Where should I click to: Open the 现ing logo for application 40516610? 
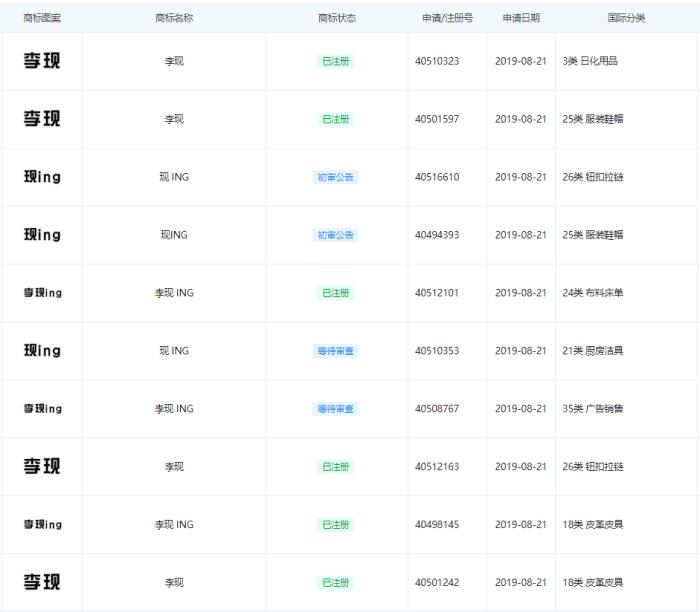42,177
